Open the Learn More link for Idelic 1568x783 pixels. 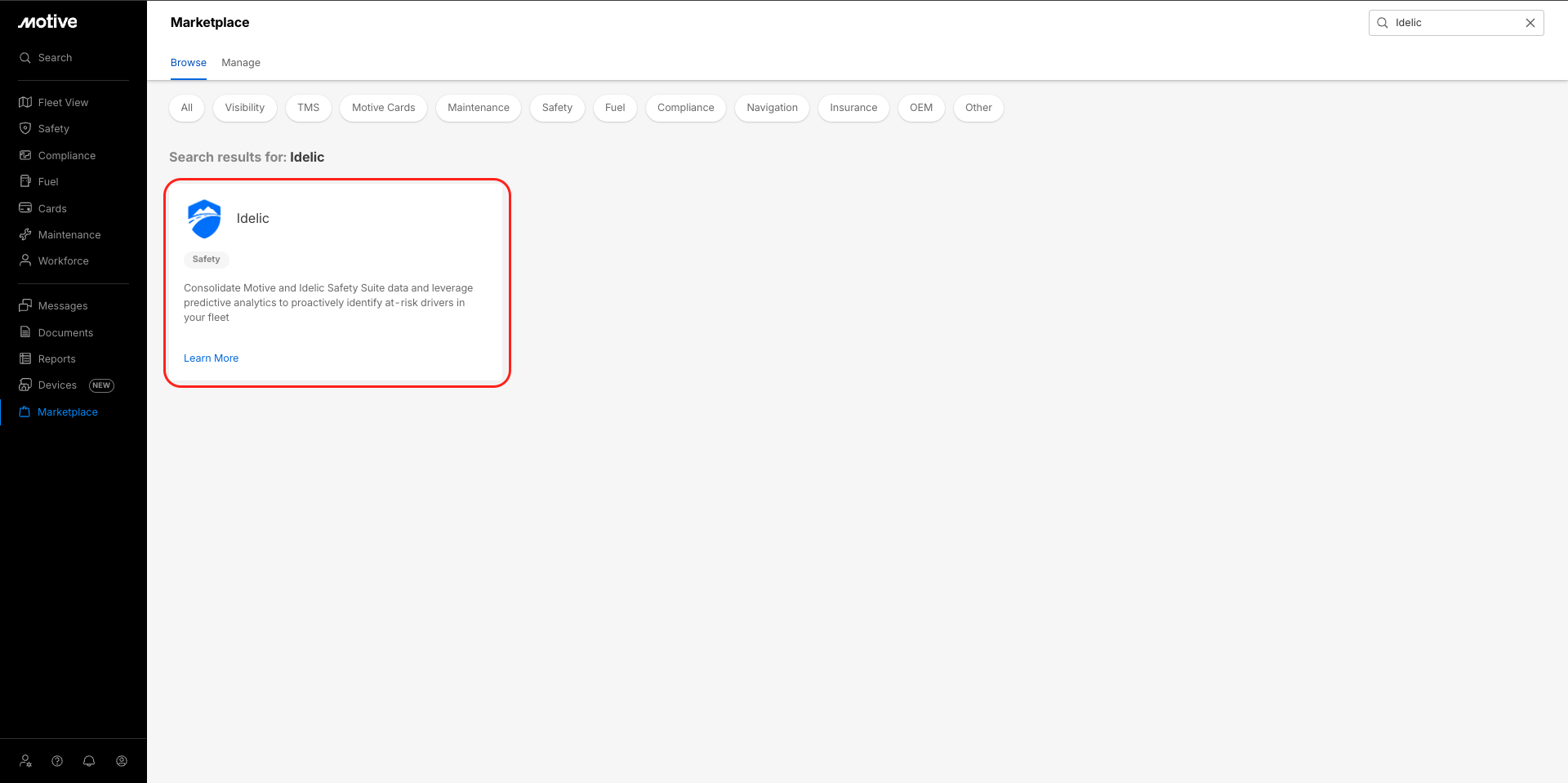coord(211,358)
